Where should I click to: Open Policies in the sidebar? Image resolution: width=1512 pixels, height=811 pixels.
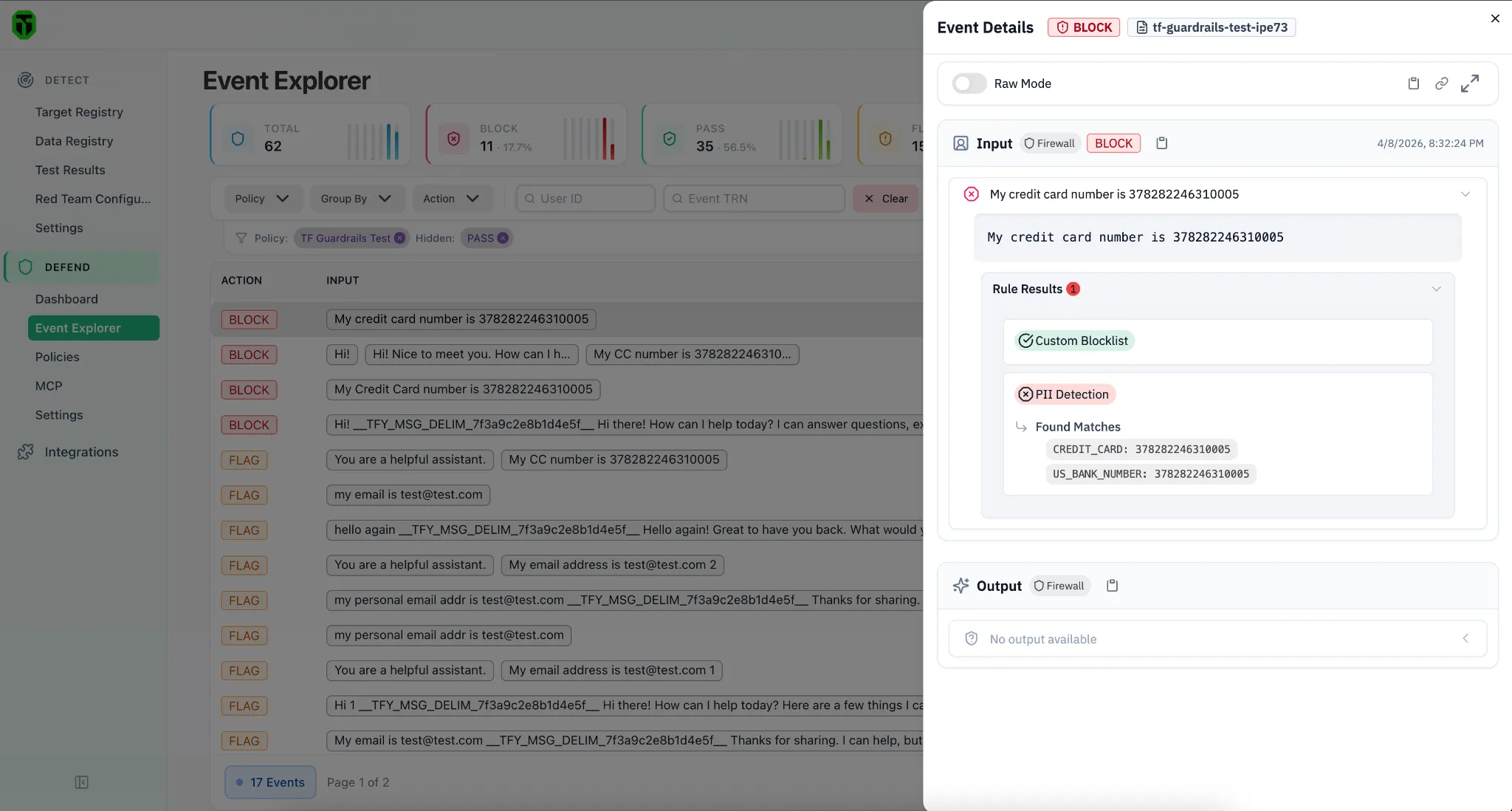[57, 357]
